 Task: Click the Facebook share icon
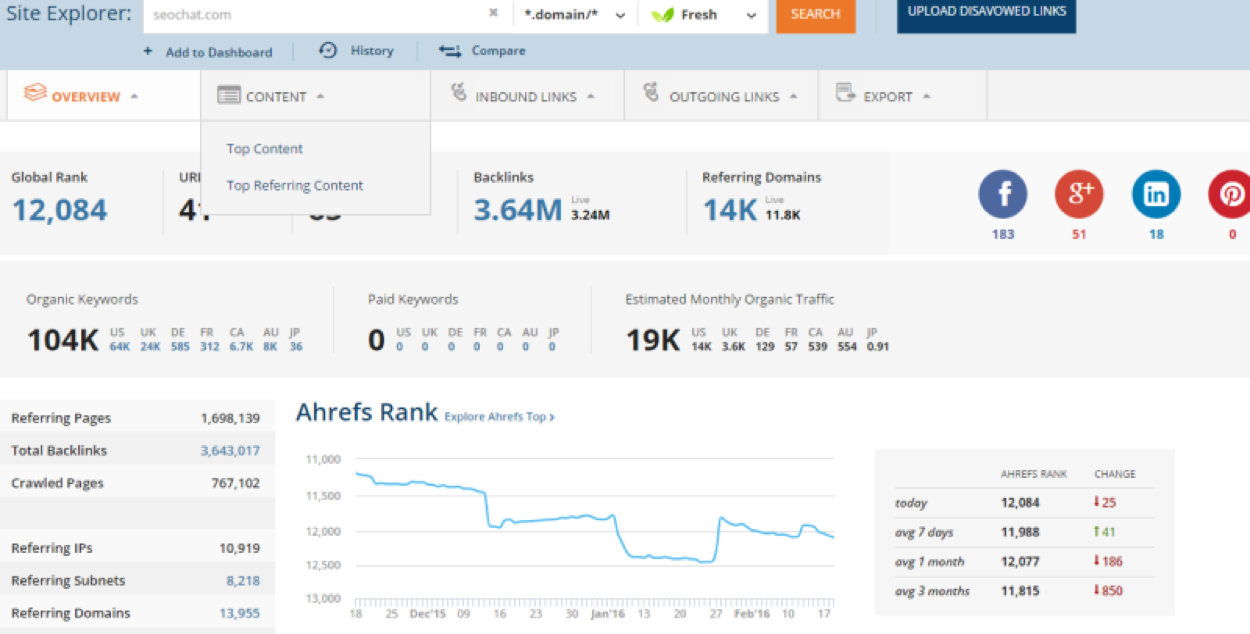pyautogui.click(x=1002, y=195)
